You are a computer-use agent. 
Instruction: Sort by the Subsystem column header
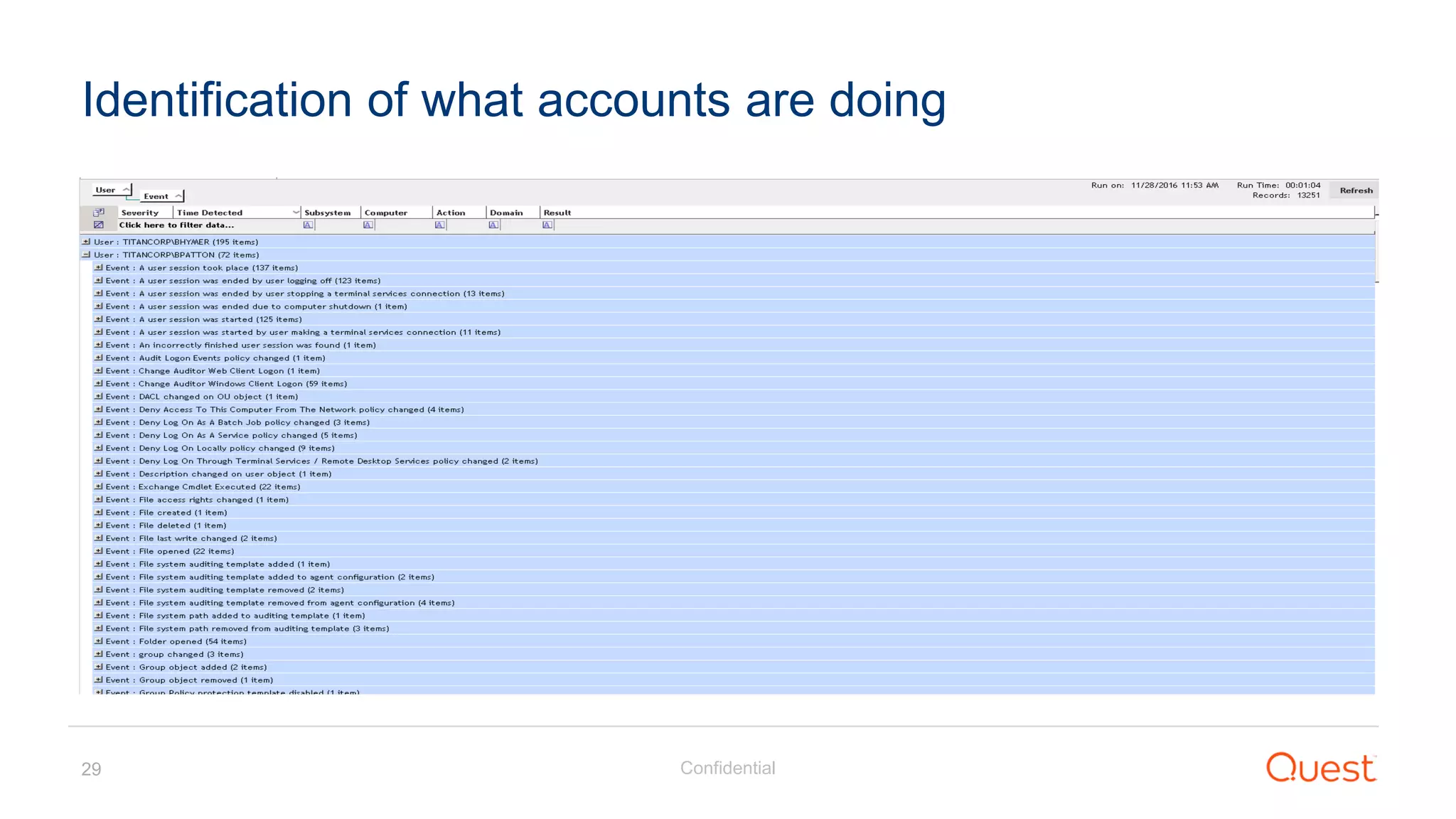331,213
